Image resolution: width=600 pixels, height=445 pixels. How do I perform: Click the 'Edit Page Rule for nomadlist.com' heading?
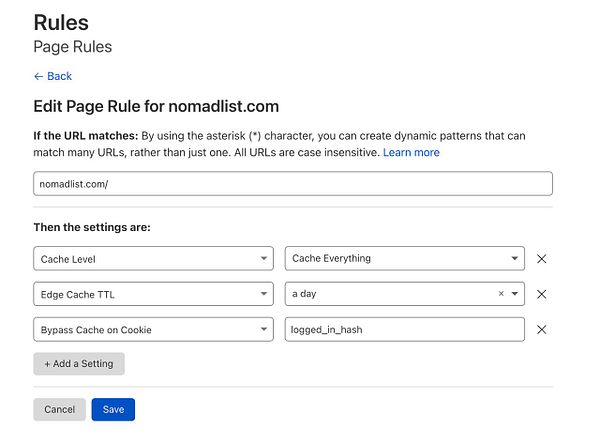point(156,106)
